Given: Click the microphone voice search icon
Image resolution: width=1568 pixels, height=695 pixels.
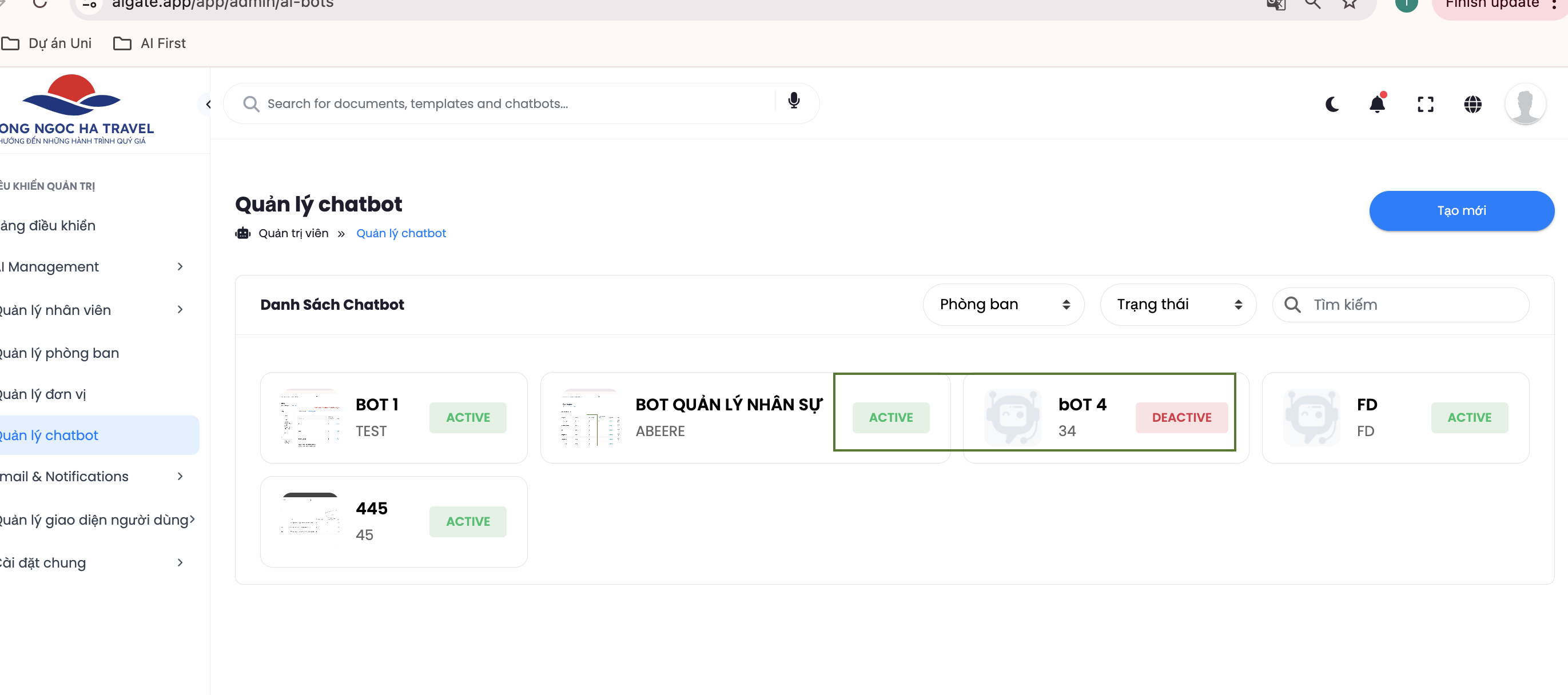Looking at the screenshot, I should pos(793,101).
